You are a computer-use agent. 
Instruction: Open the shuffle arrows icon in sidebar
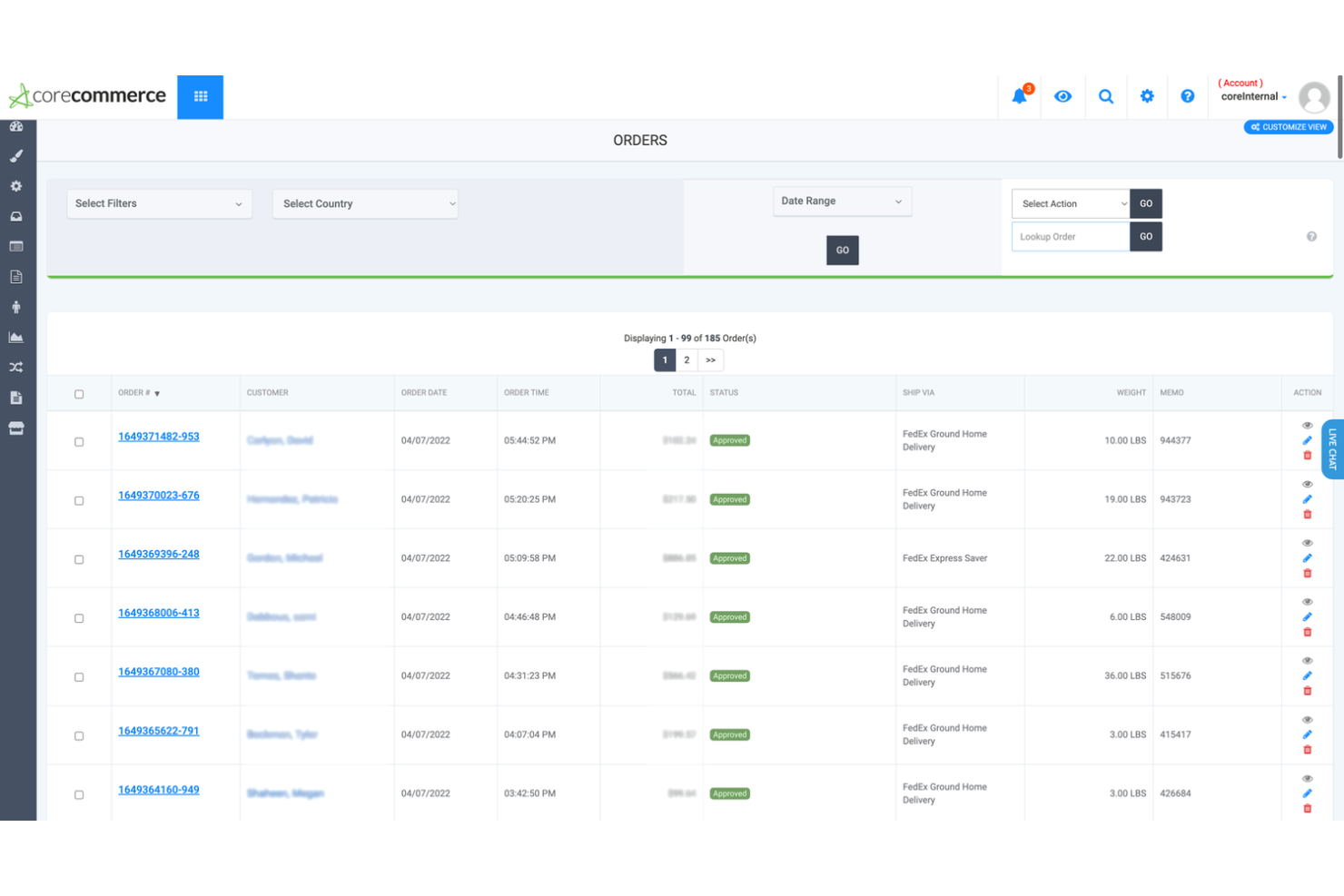(x=16, y=368)
